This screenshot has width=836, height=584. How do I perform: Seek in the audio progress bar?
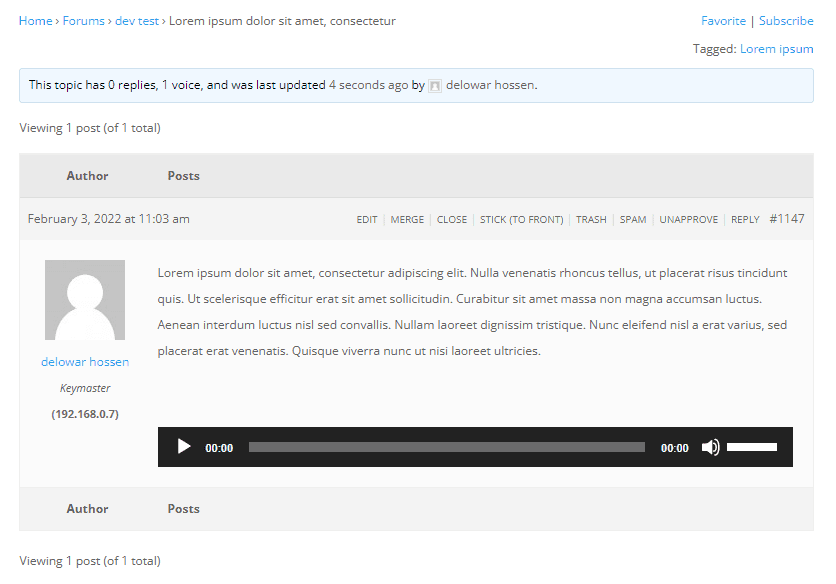point(447,447)
